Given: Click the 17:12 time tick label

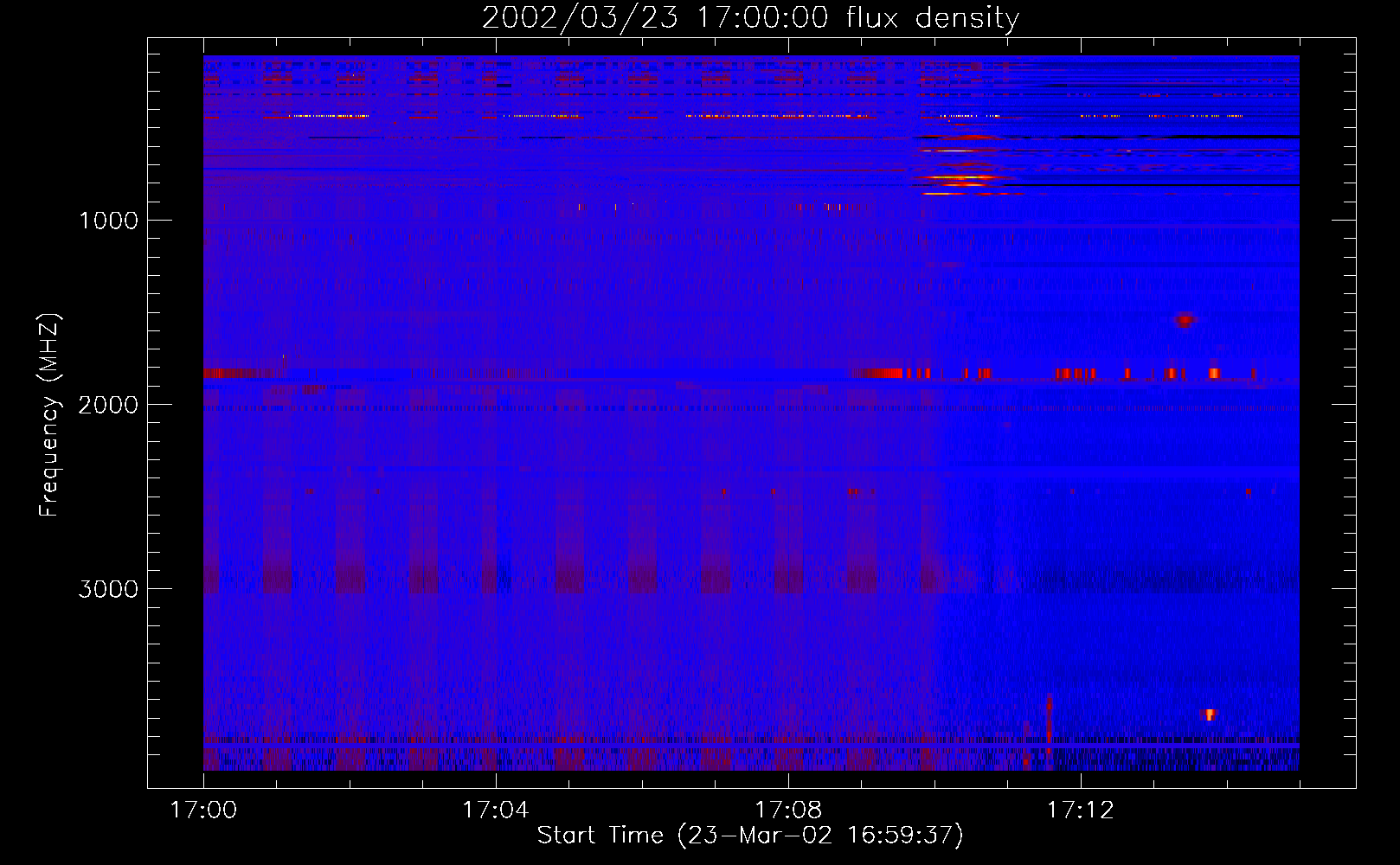Looking at the screenshot, I should coord(1081,811).
